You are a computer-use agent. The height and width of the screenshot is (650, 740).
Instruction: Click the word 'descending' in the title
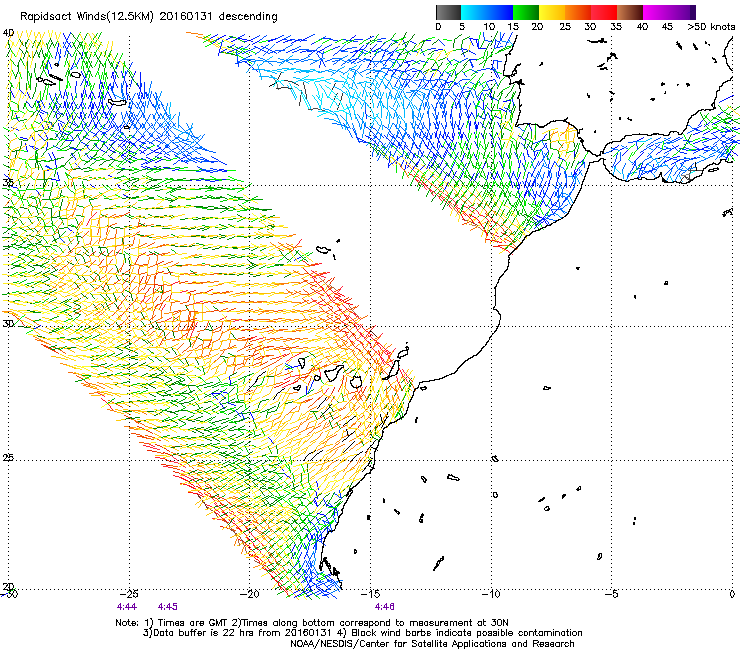[x=248, y=17]
